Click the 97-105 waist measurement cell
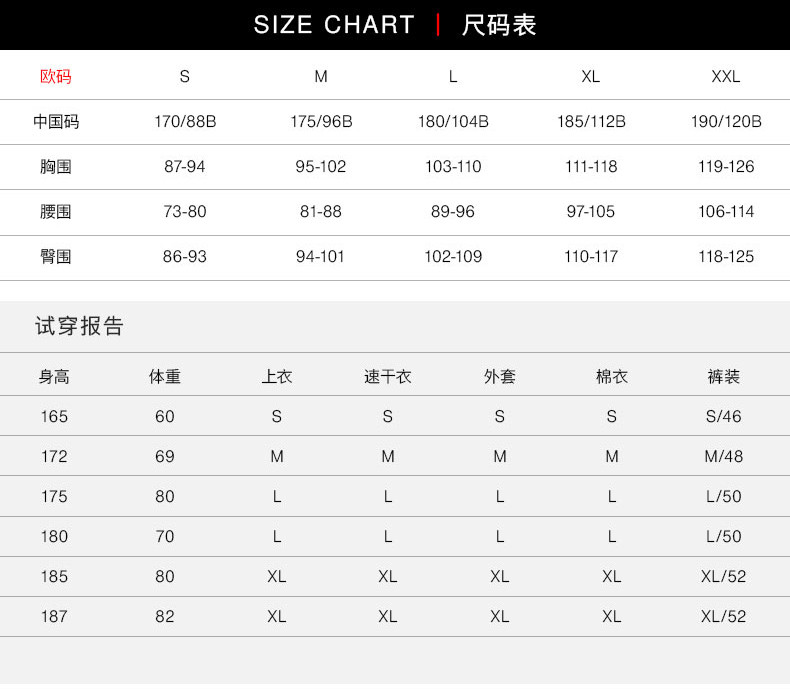Screen dimensions: 790x695 591,212
